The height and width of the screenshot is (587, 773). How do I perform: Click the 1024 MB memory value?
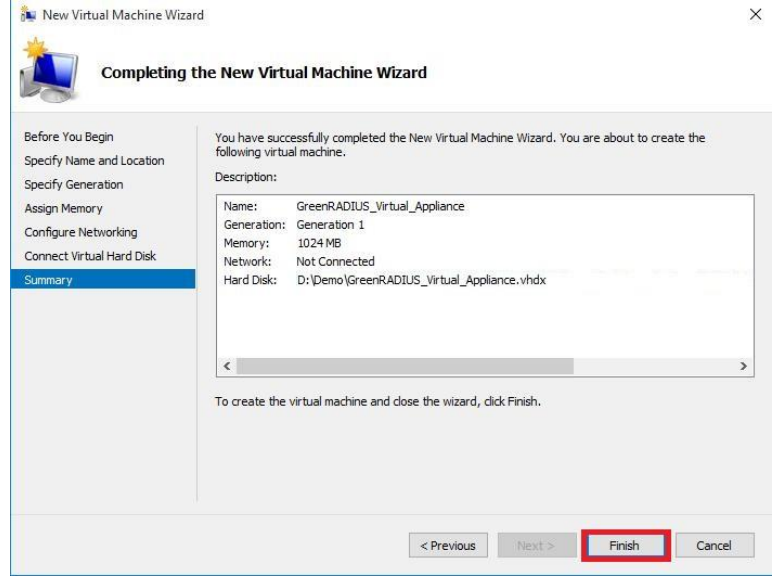coord(319,243)
